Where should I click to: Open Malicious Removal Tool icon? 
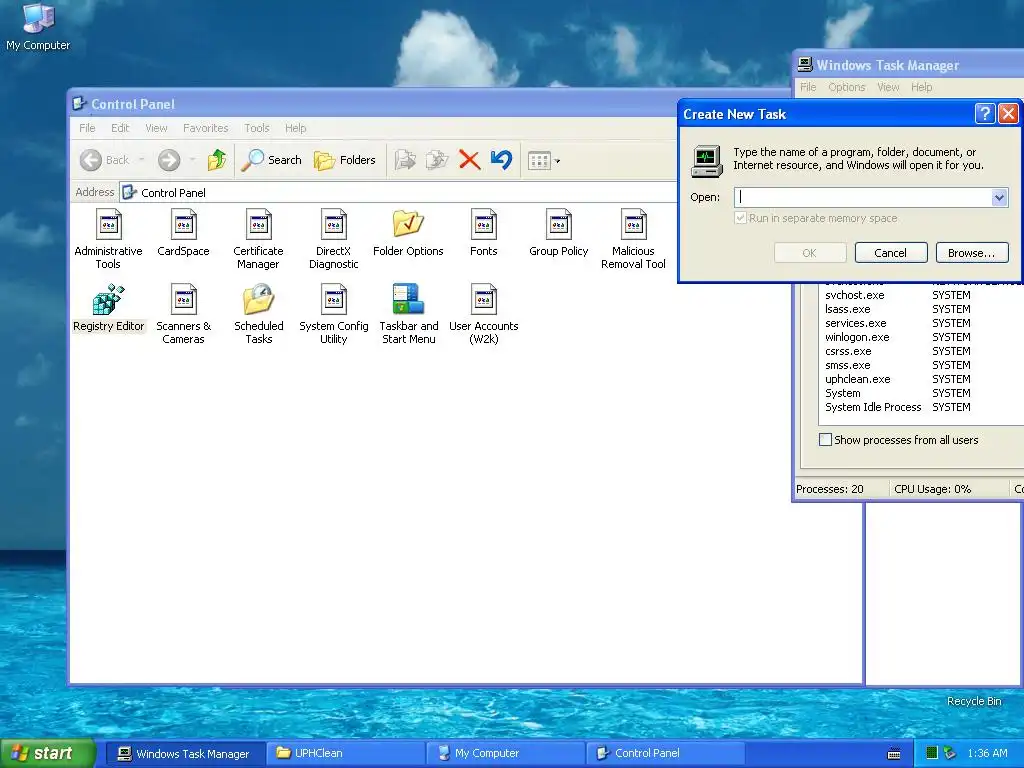633,239
